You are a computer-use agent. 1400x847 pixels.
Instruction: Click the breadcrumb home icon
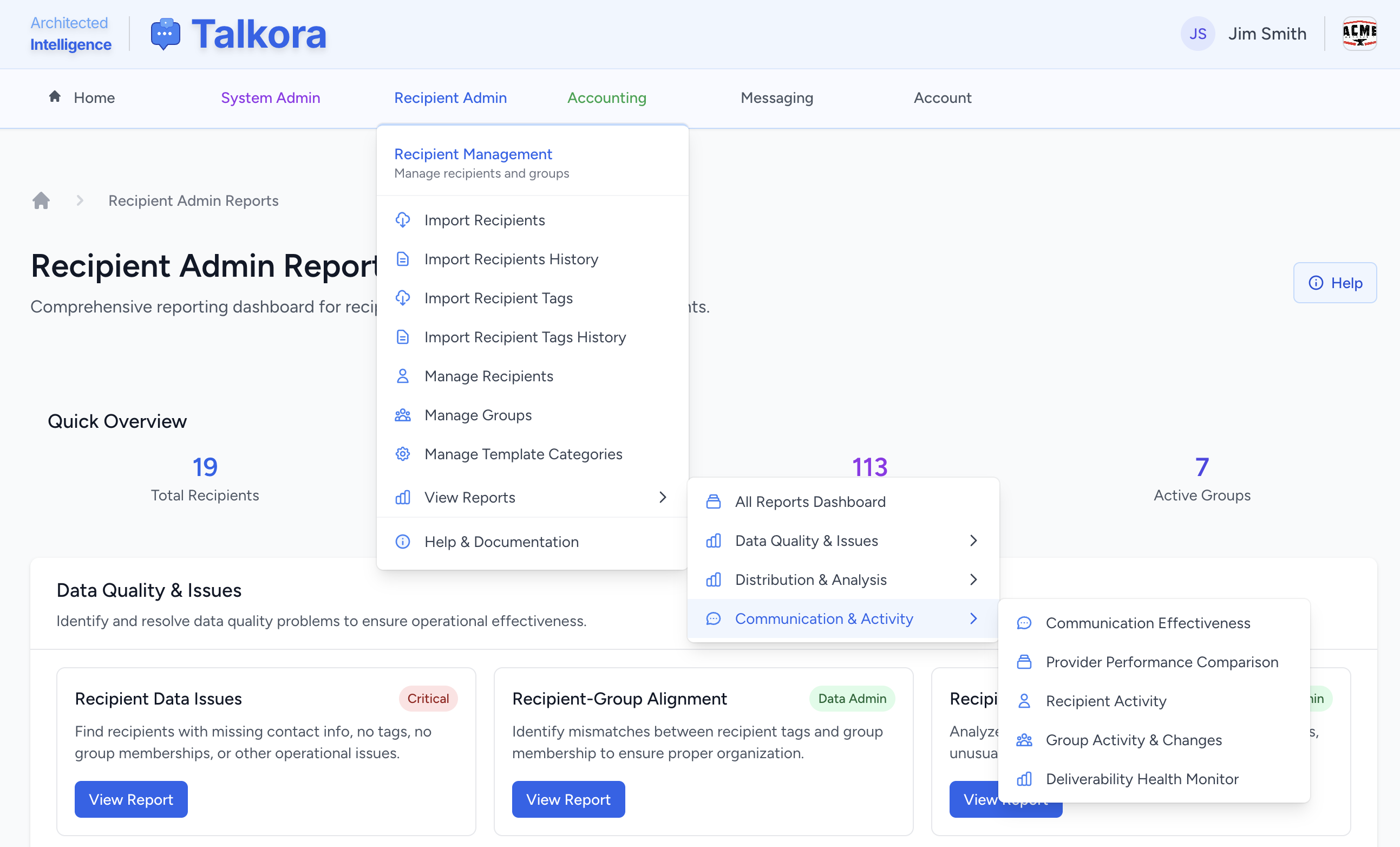point(42,201)
